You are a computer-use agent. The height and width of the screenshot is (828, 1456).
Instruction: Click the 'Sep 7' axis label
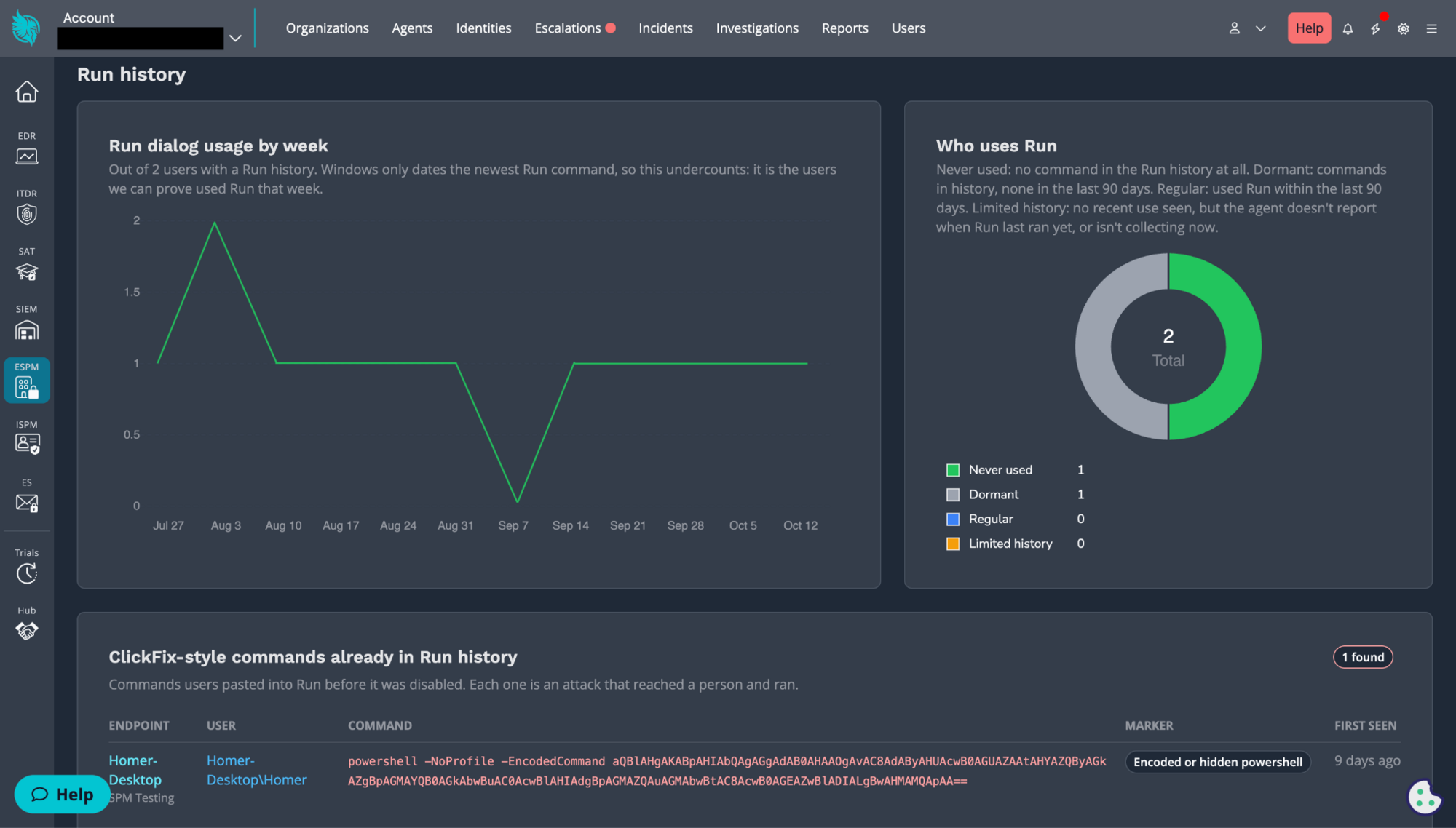tap(513, 525)
